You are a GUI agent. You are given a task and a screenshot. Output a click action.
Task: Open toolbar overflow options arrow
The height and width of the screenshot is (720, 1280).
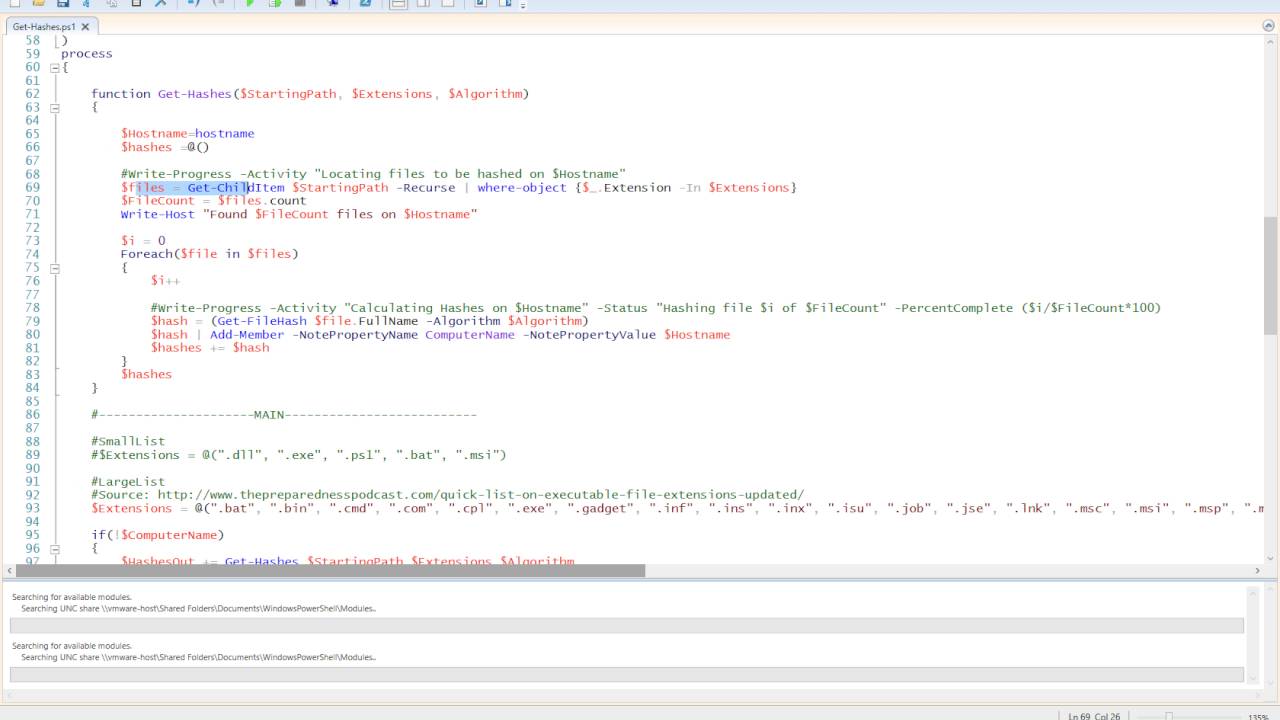click(522, 6)
